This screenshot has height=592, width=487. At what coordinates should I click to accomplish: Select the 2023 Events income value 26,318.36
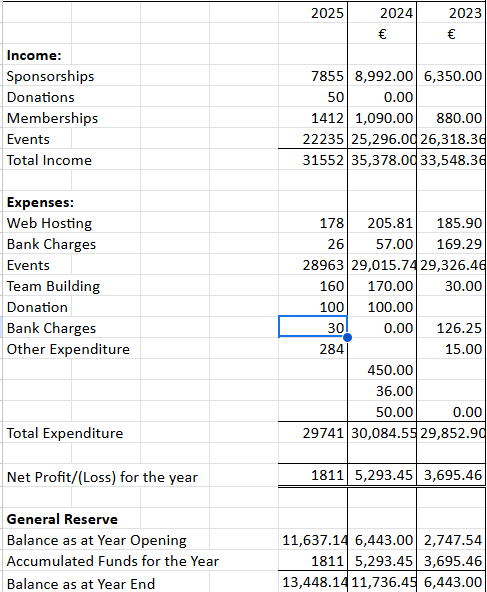(x=451, y=139)
